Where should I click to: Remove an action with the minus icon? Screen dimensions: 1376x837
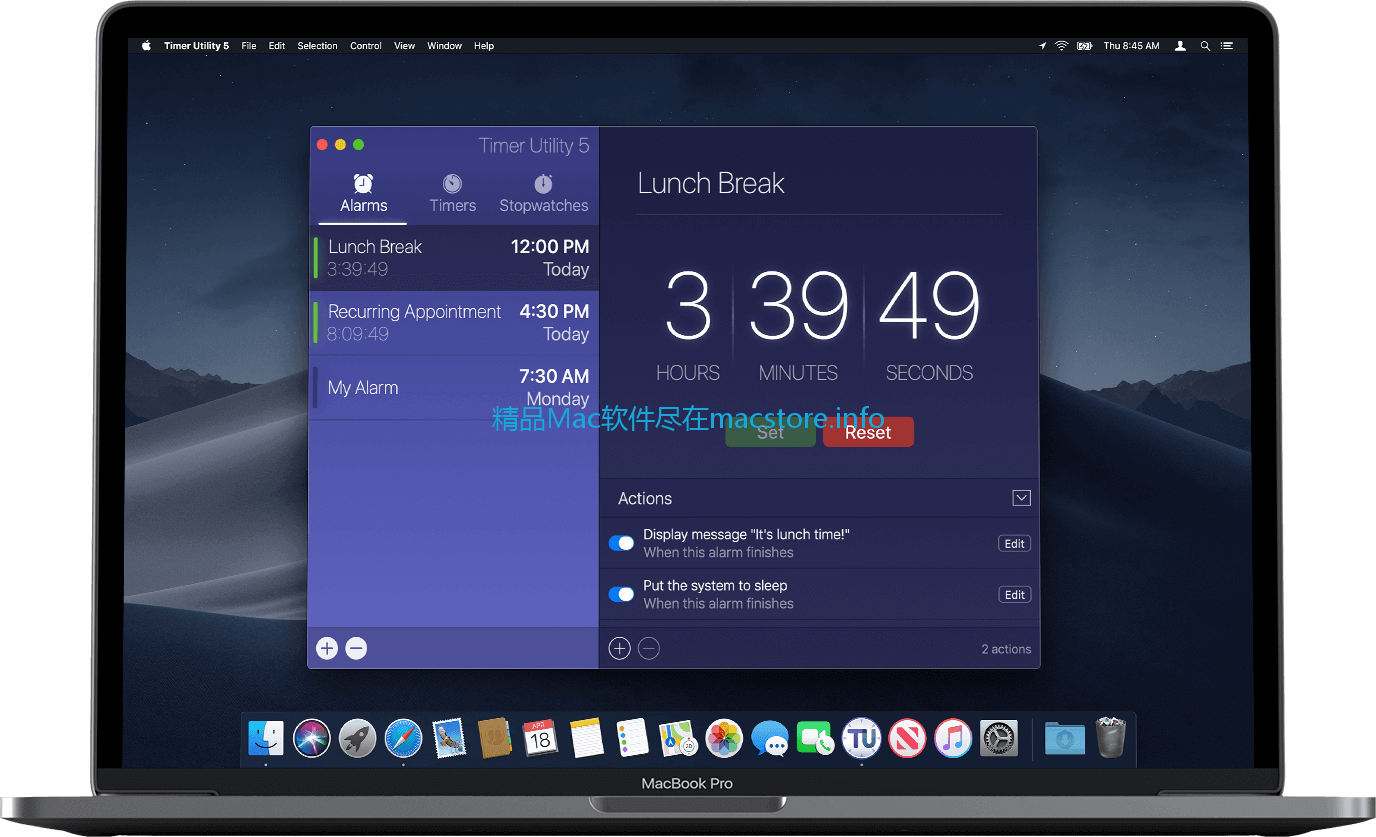[x=649, y=649]
